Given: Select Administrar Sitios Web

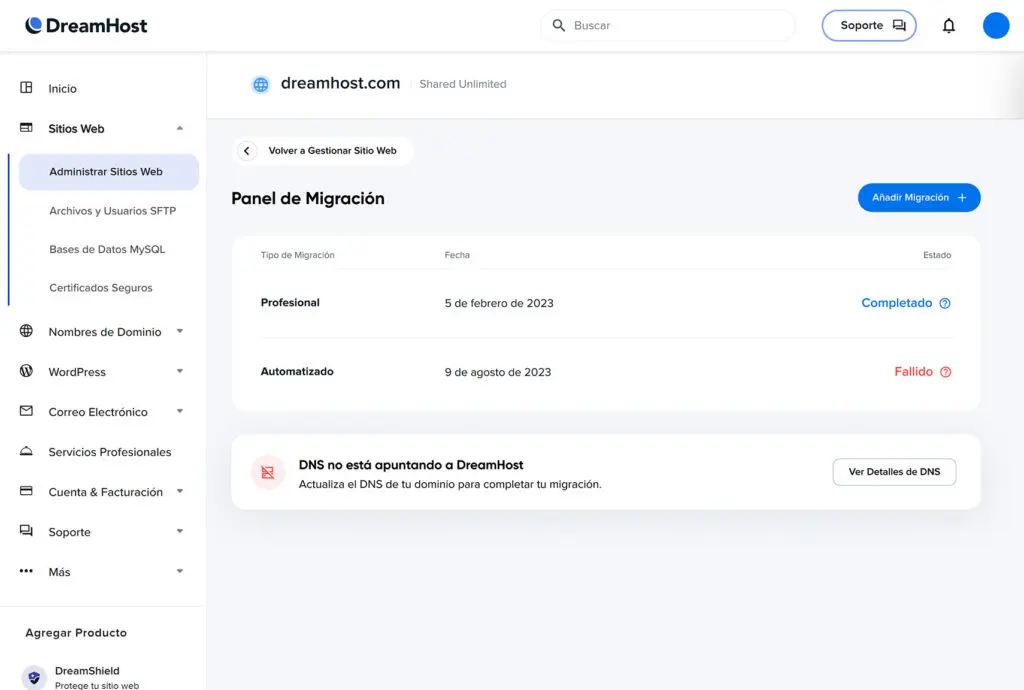Looking at the screenshot, I should [108, 172].
